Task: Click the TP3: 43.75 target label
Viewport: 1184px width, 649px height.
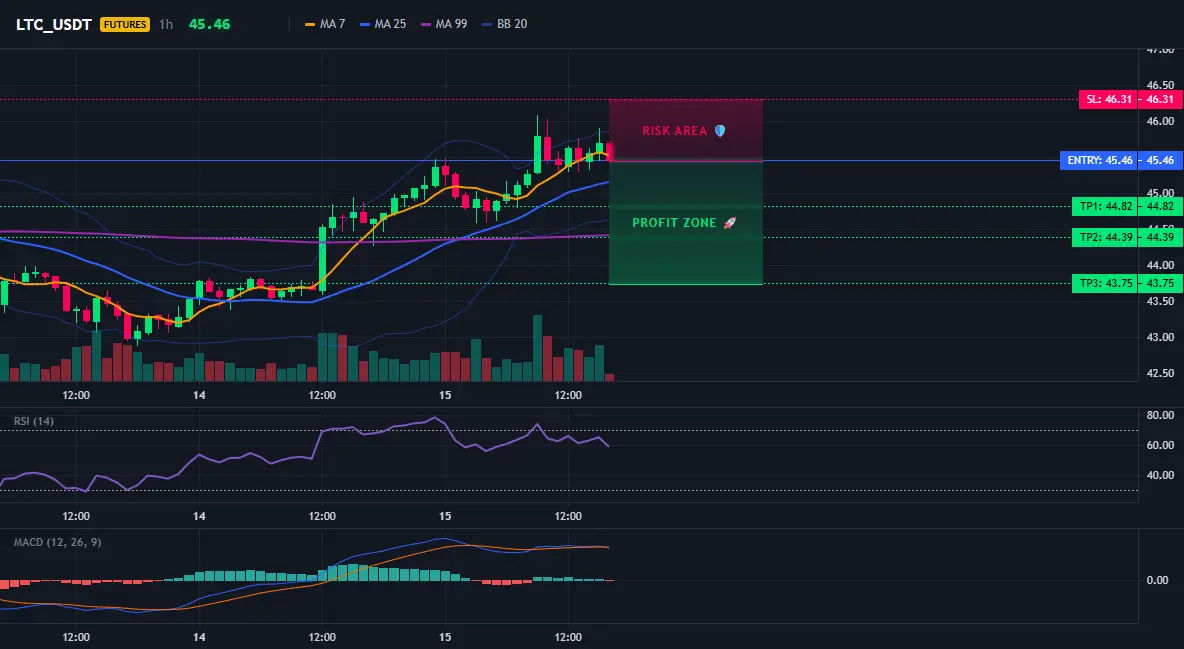Action: click(x=1104, y=283)
